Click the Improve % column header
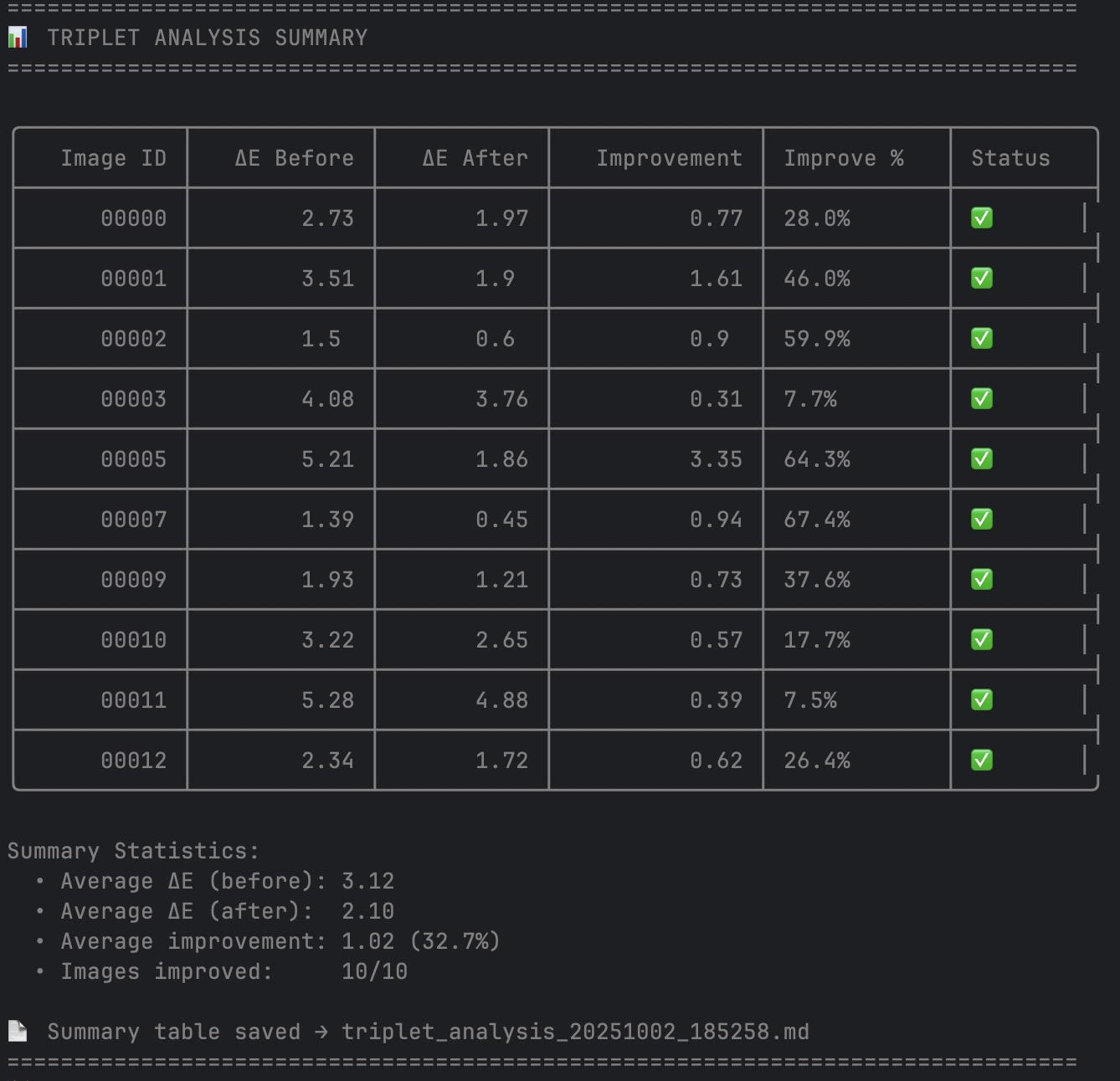Viewport: 1120px width, 1081px height. (843, 158)
